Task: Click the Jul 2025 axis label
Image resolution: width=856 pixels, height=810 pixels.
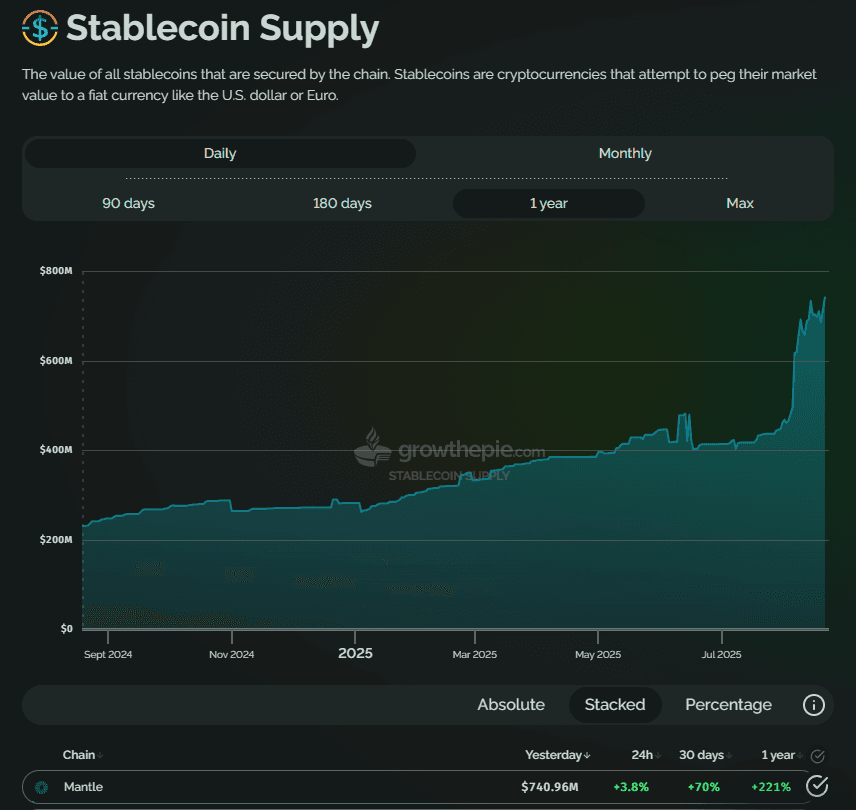Action: [721, 654]
